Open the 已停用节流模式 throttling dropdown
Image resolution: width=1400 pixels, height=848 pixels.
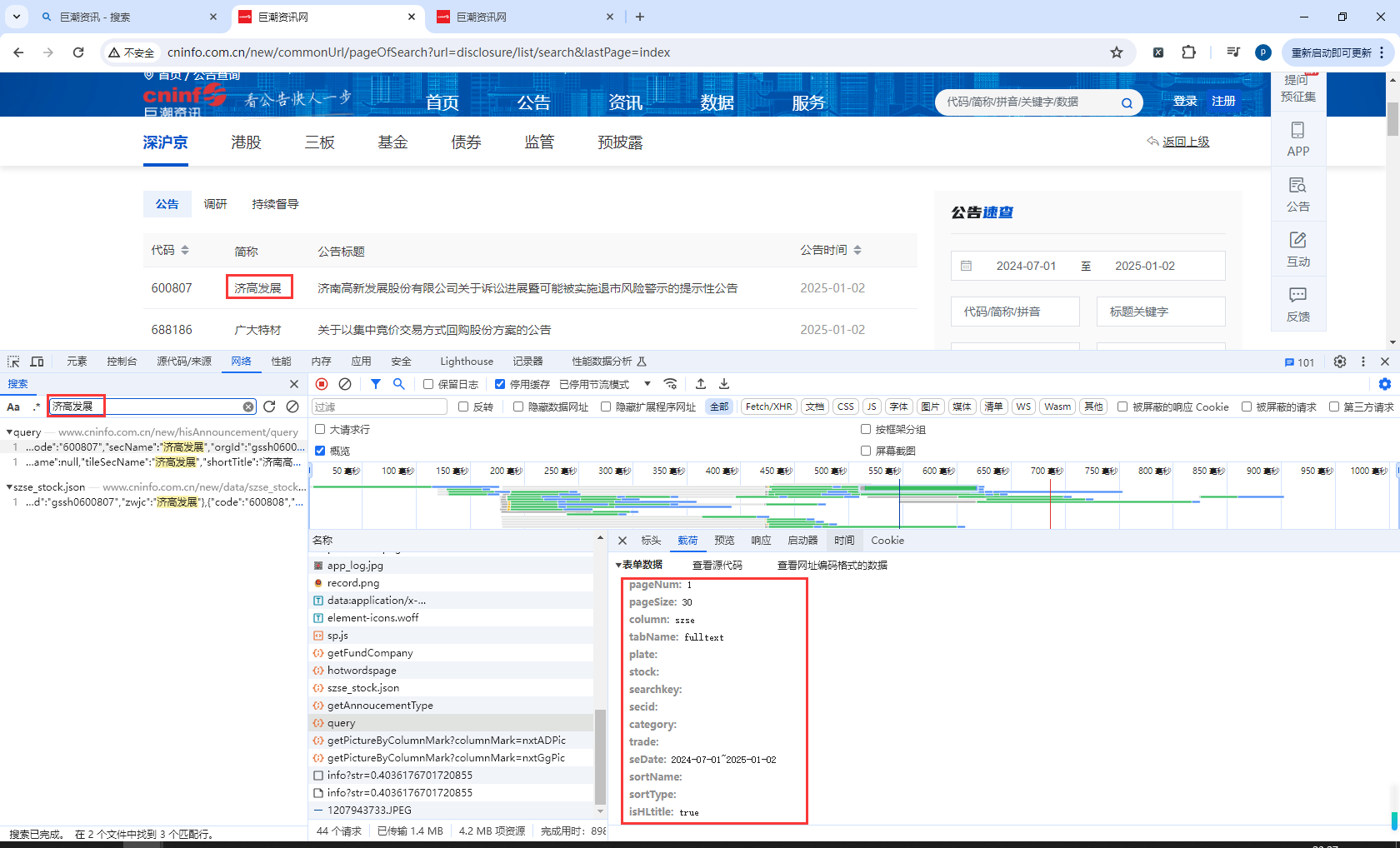click(605, 384)
